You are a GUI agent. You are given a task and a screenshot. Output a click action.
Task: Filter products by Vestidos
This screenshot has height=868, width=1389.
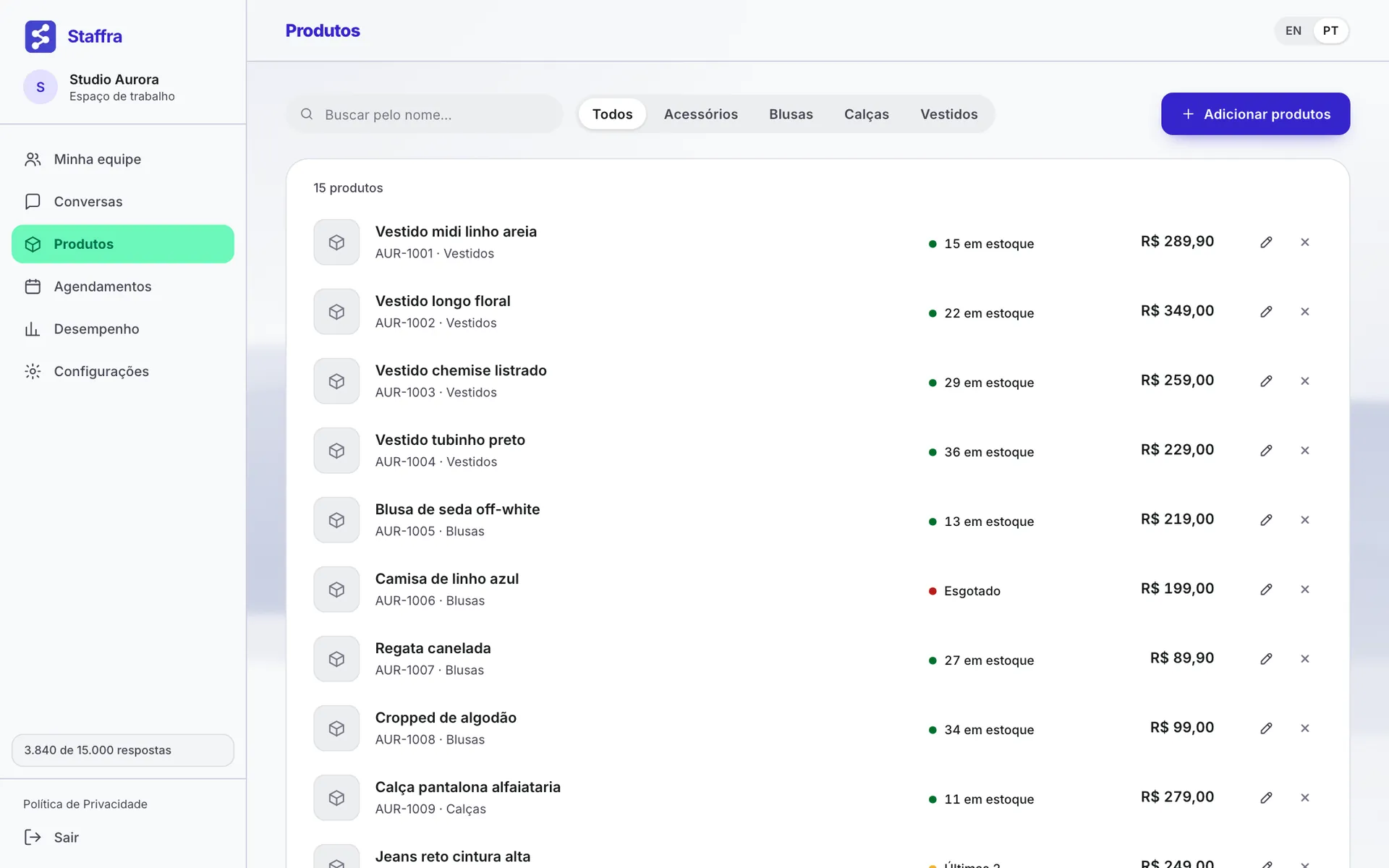click(x=949, y=114)
